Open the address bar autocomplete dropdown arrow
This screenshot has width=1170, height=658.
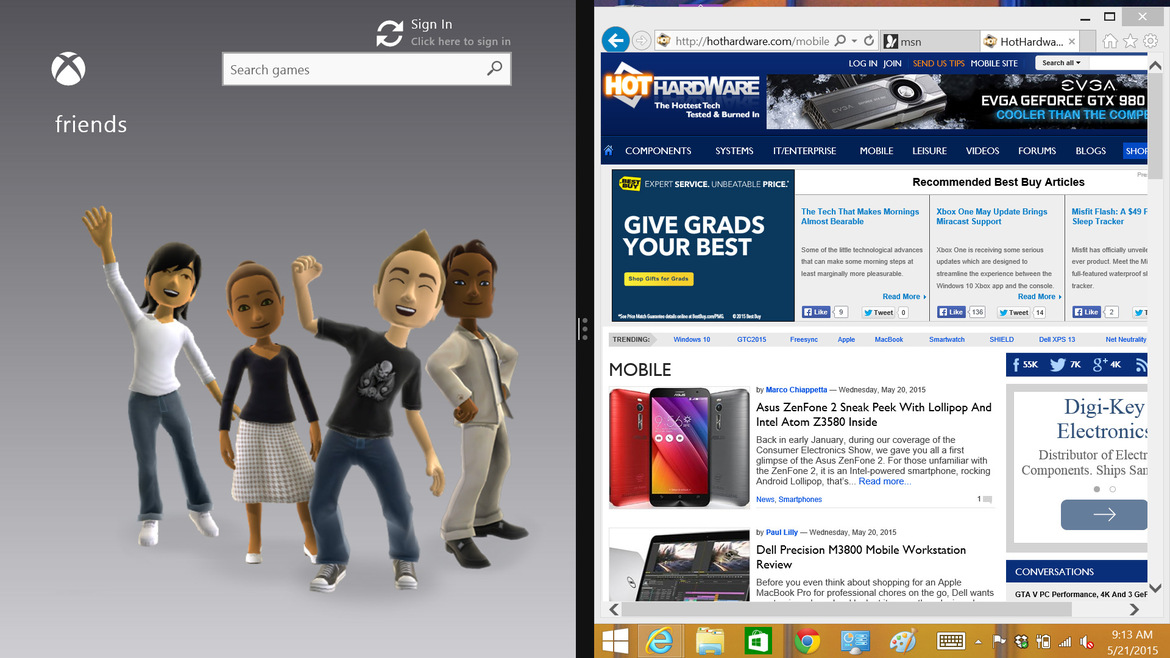[854, 41]
